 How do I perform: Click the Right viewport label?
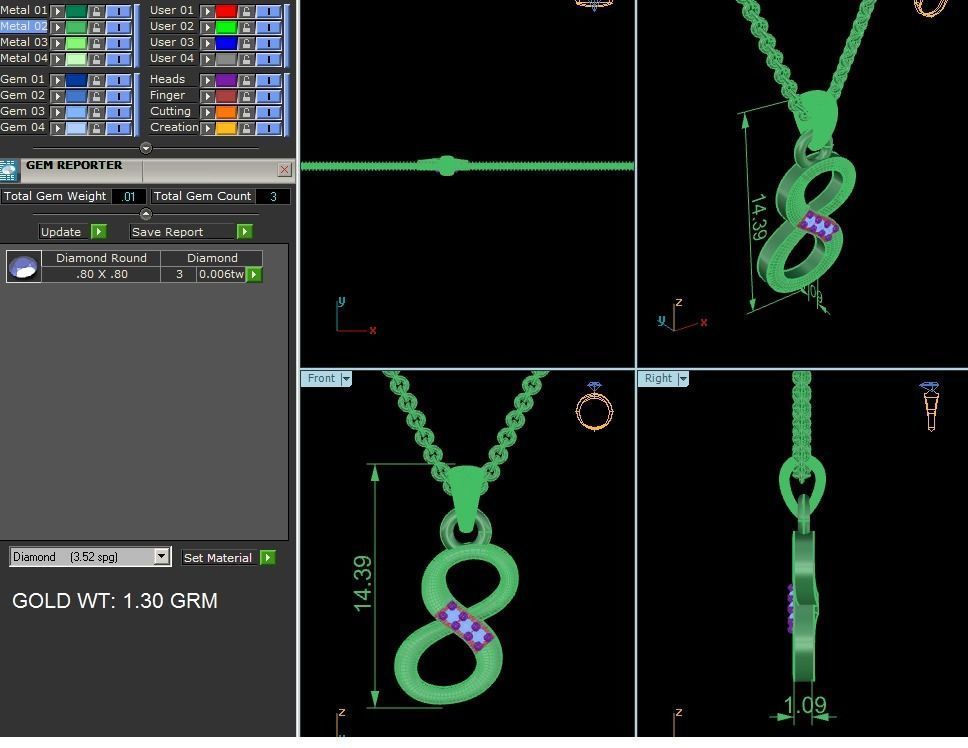pyautogui.click(x=658, y=378)
